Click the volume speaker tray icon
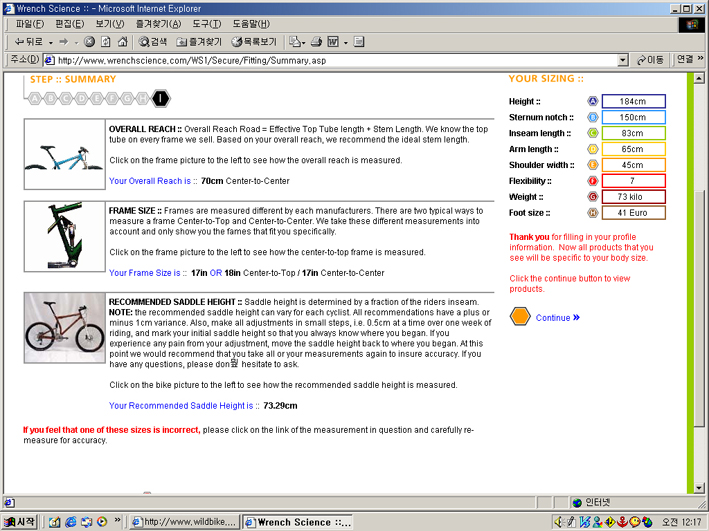This screenshot has height=531, width=709. click(x=559, y=522)
